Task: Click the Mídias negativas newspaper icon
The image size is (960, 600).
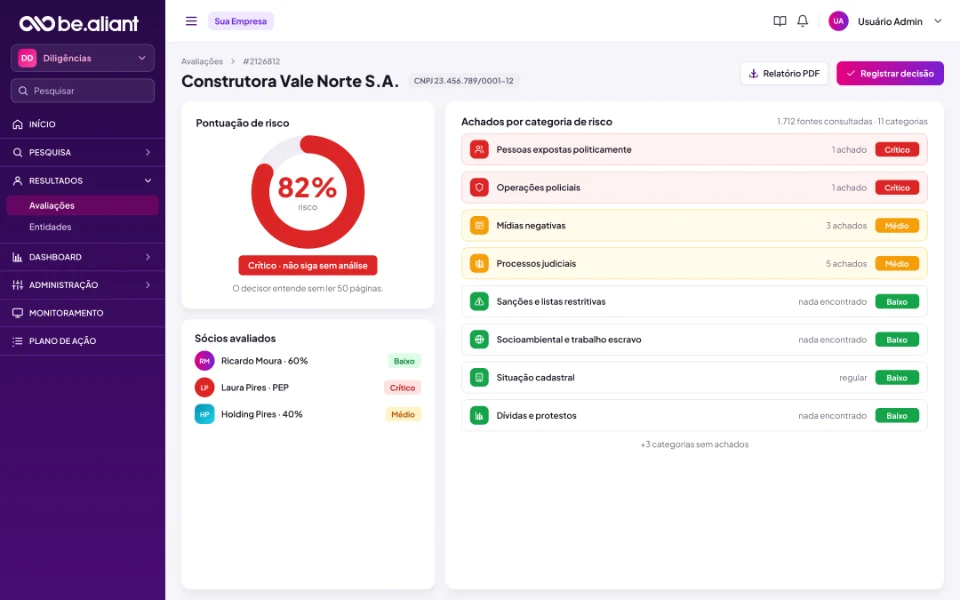Action: click(479, 225)
